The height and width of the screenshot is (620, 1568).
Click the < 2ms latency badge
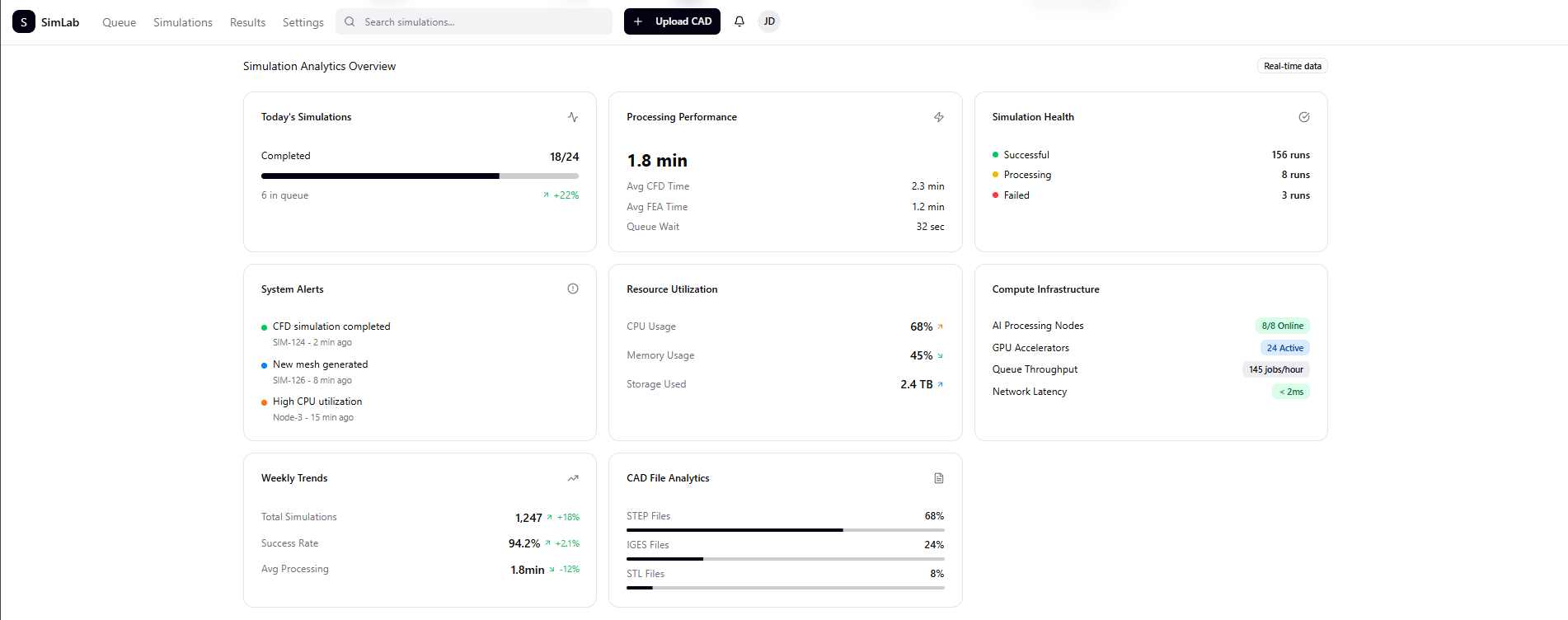coord(1291,392)
